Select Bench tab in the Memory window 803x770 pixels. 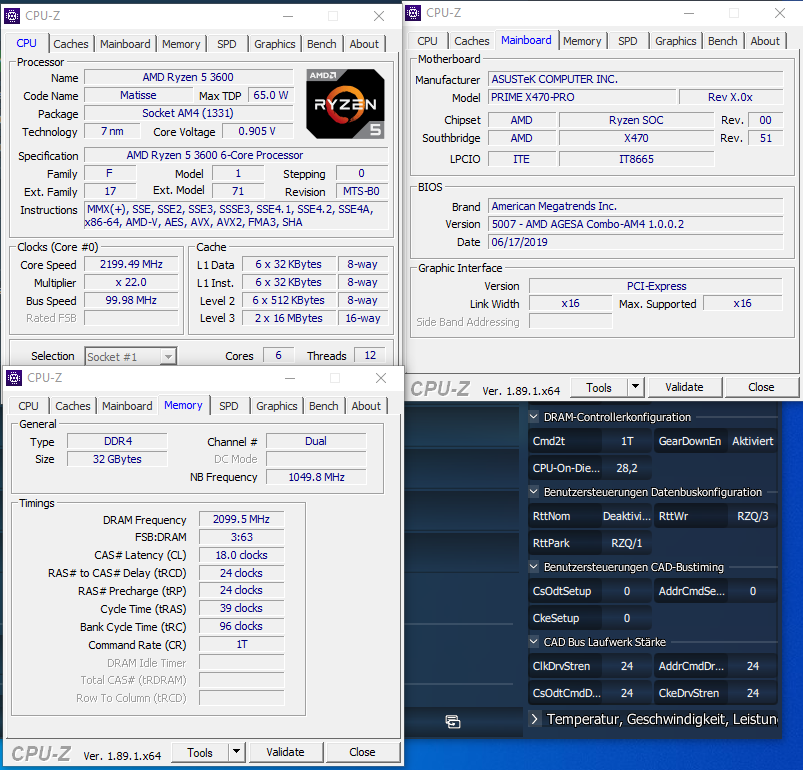click(x=324, y=406)
